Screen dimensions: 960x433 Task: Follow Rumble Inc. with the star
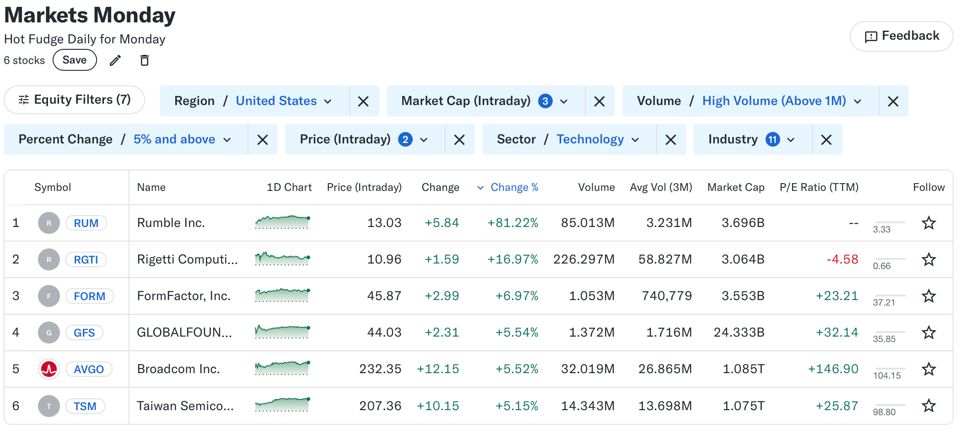[x=928, y=223]
